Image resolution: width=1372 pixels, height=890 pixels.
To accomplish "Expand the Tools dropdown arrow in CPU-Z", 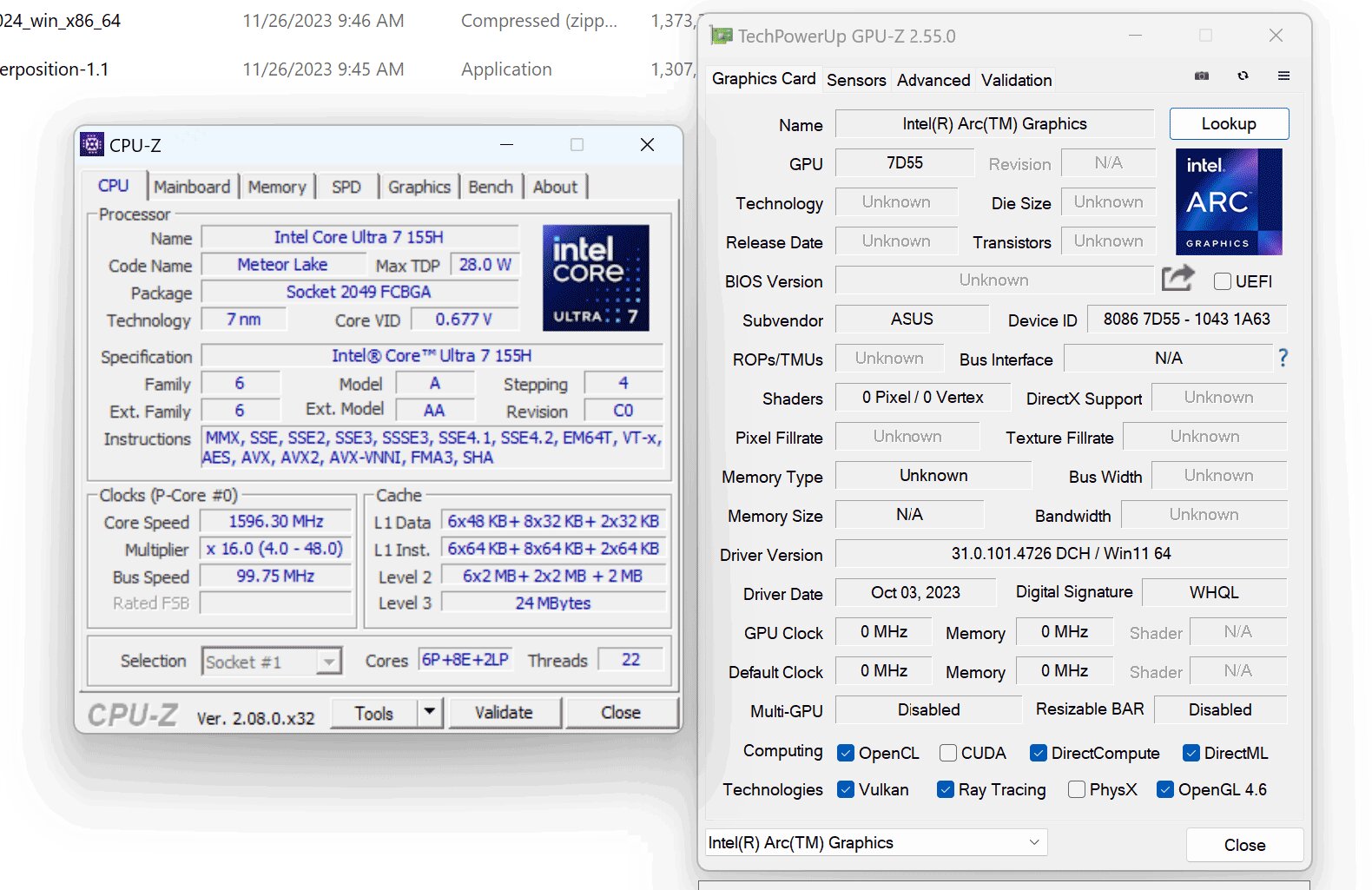I will (430, 712).
